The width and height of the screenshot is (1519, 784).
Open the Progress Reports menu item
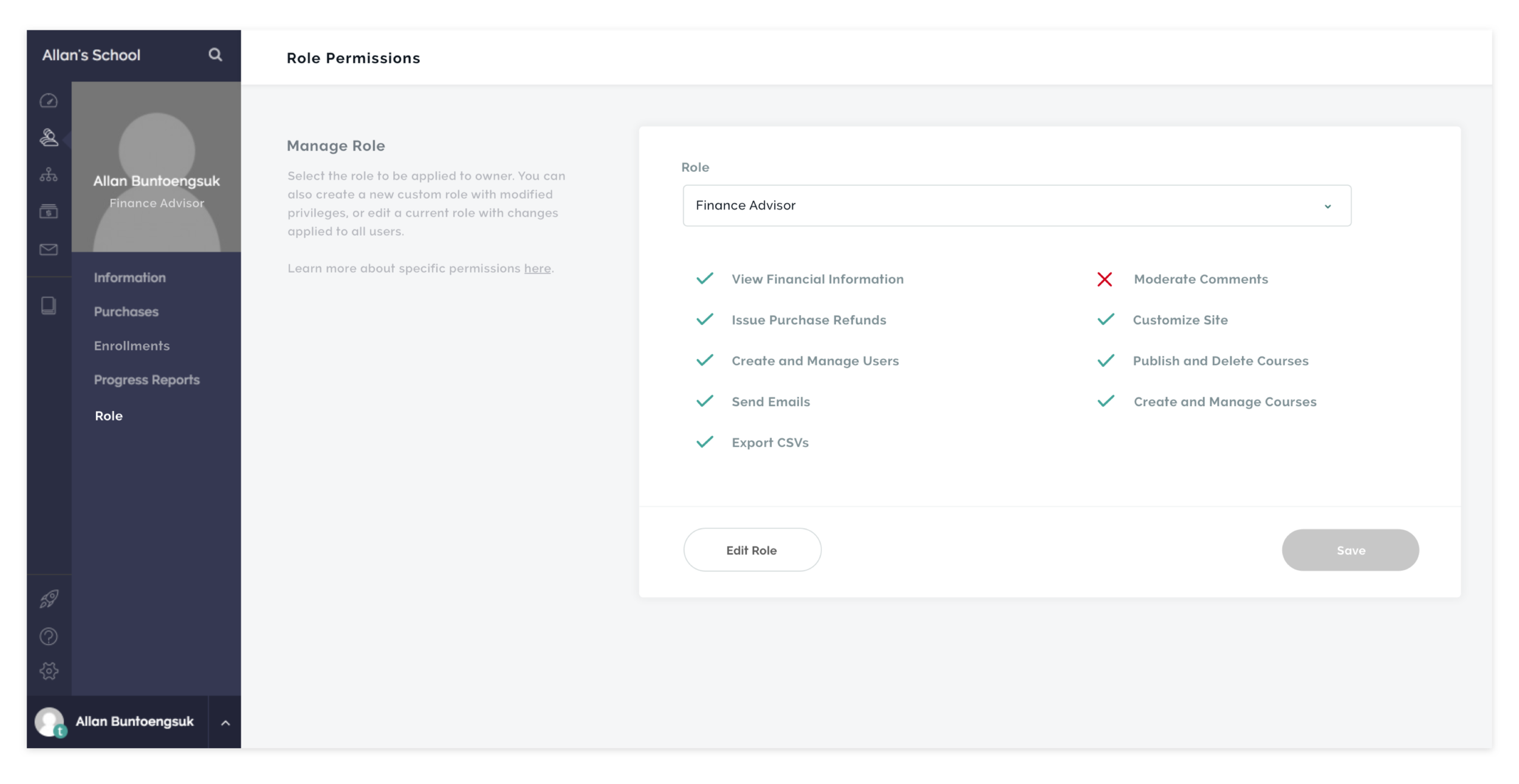[x=146, y=380]
